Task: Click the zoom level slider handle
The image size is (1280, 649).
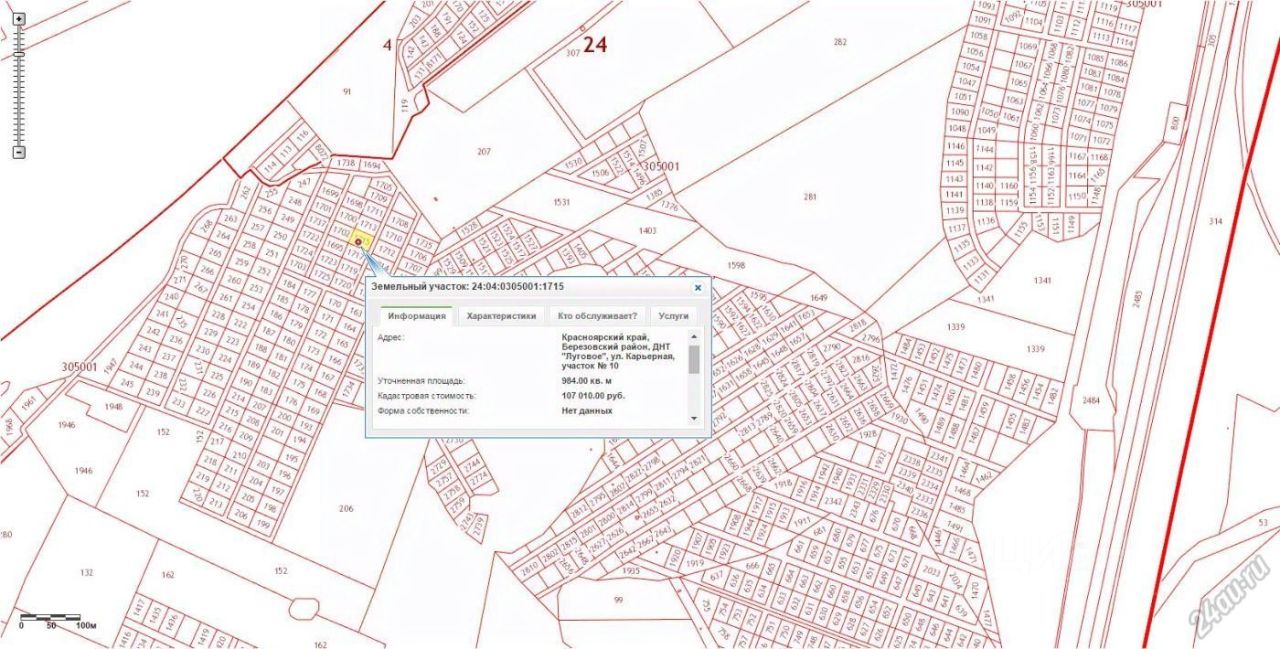Action: pos(18,54)
